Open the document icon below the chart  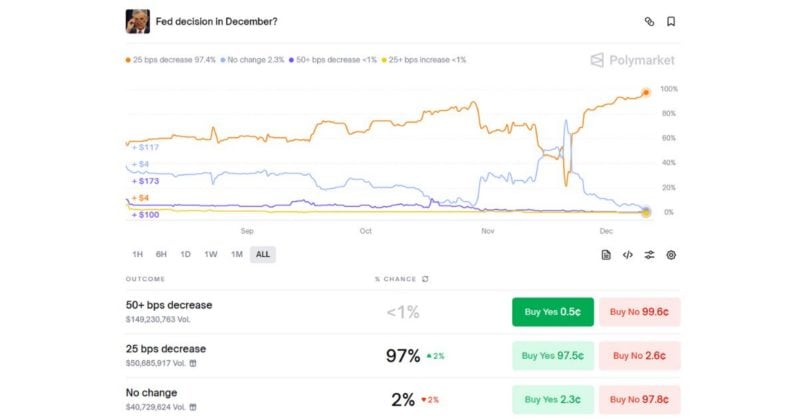[x=606, y=254]
